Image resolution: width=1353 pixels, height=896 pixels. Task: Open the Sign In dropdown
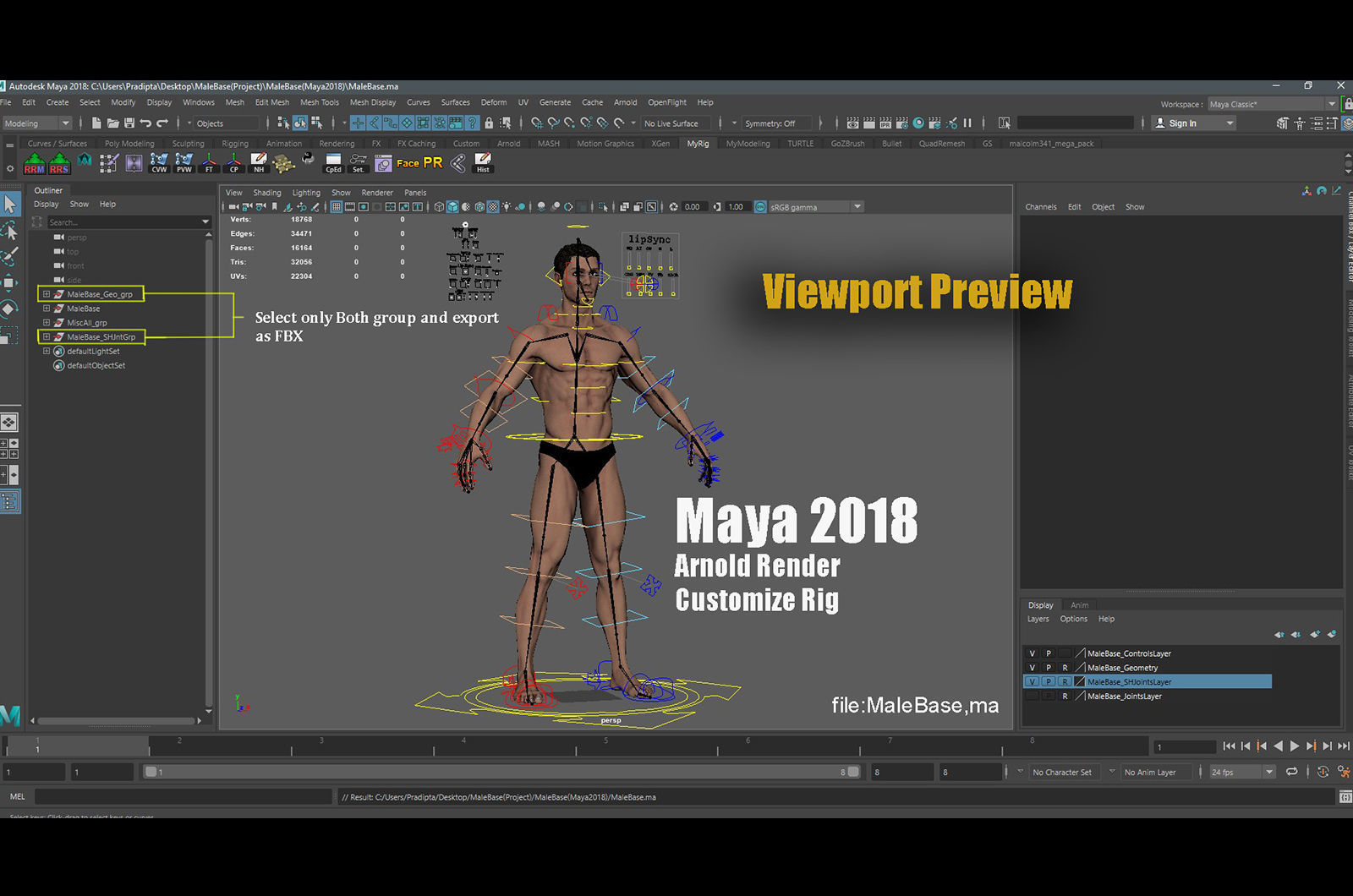click(1195, 123)
